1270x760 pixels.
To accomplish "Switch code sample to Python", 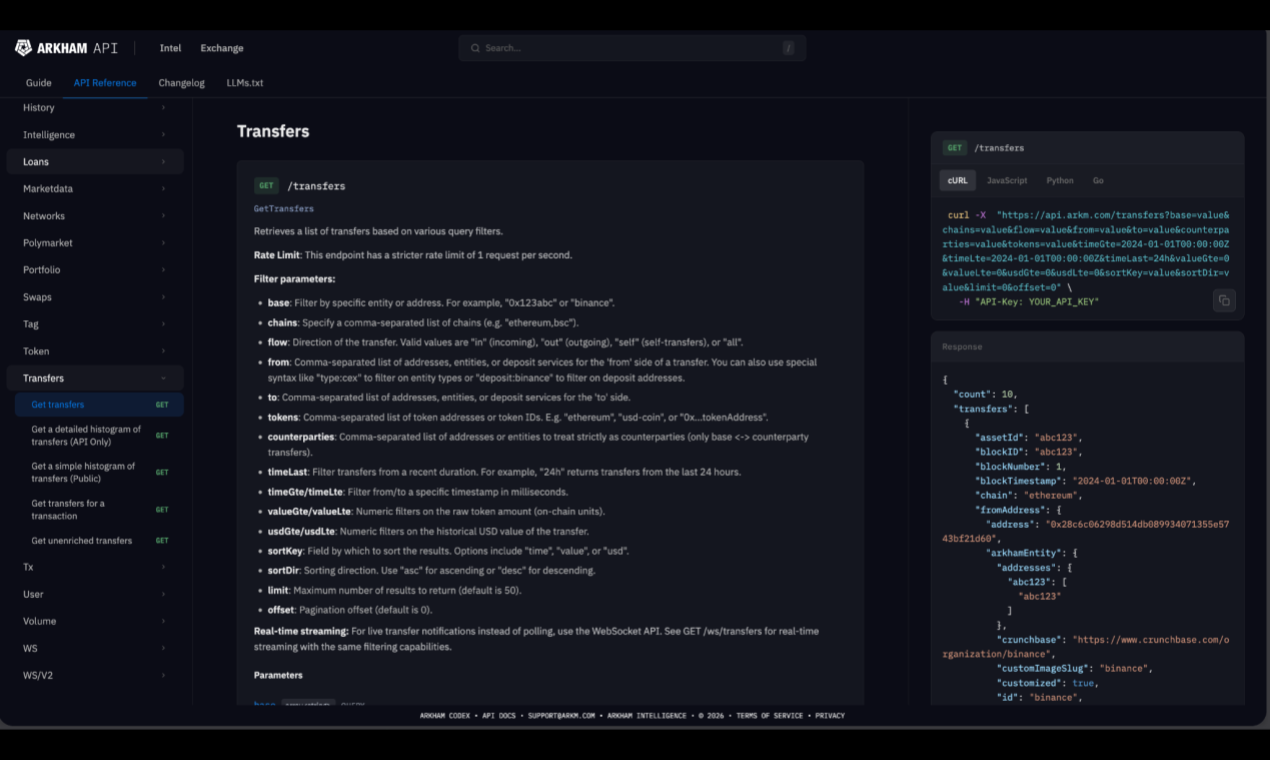I will pyautogui.click(x=1060, y=181).
